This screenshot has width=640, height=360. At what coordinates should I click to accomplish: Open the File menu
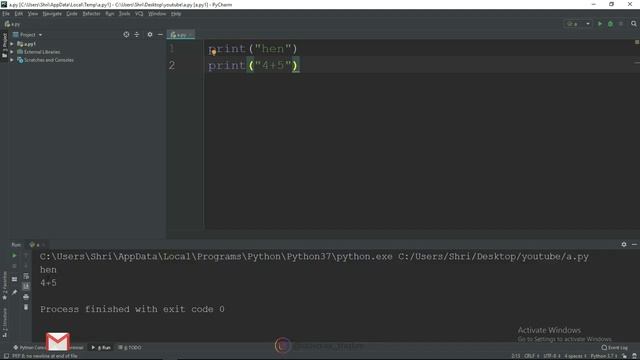[x=6, y=14]
